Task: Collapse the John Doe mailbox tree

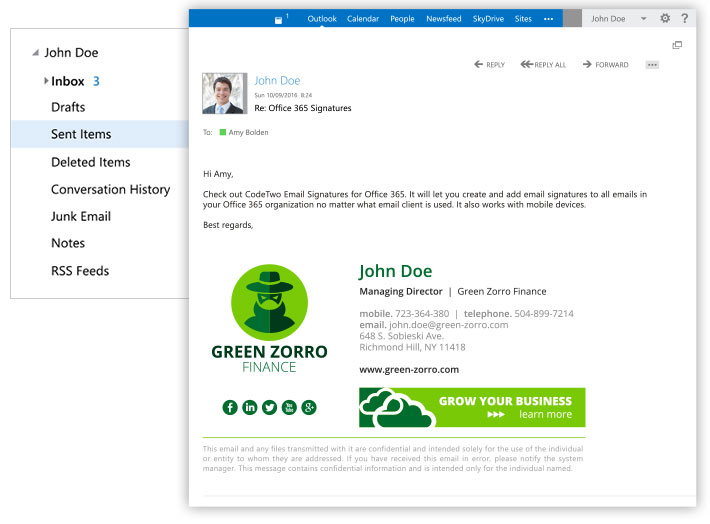Action: coord(35,53)
